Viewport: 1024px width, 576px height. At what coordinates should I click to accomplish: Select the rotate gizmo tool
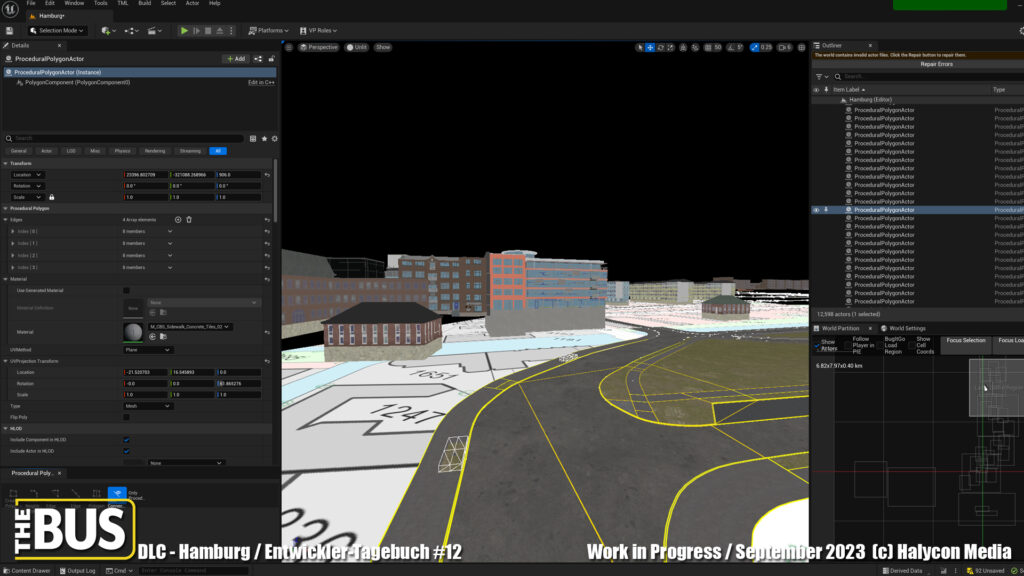click(662, 47)
